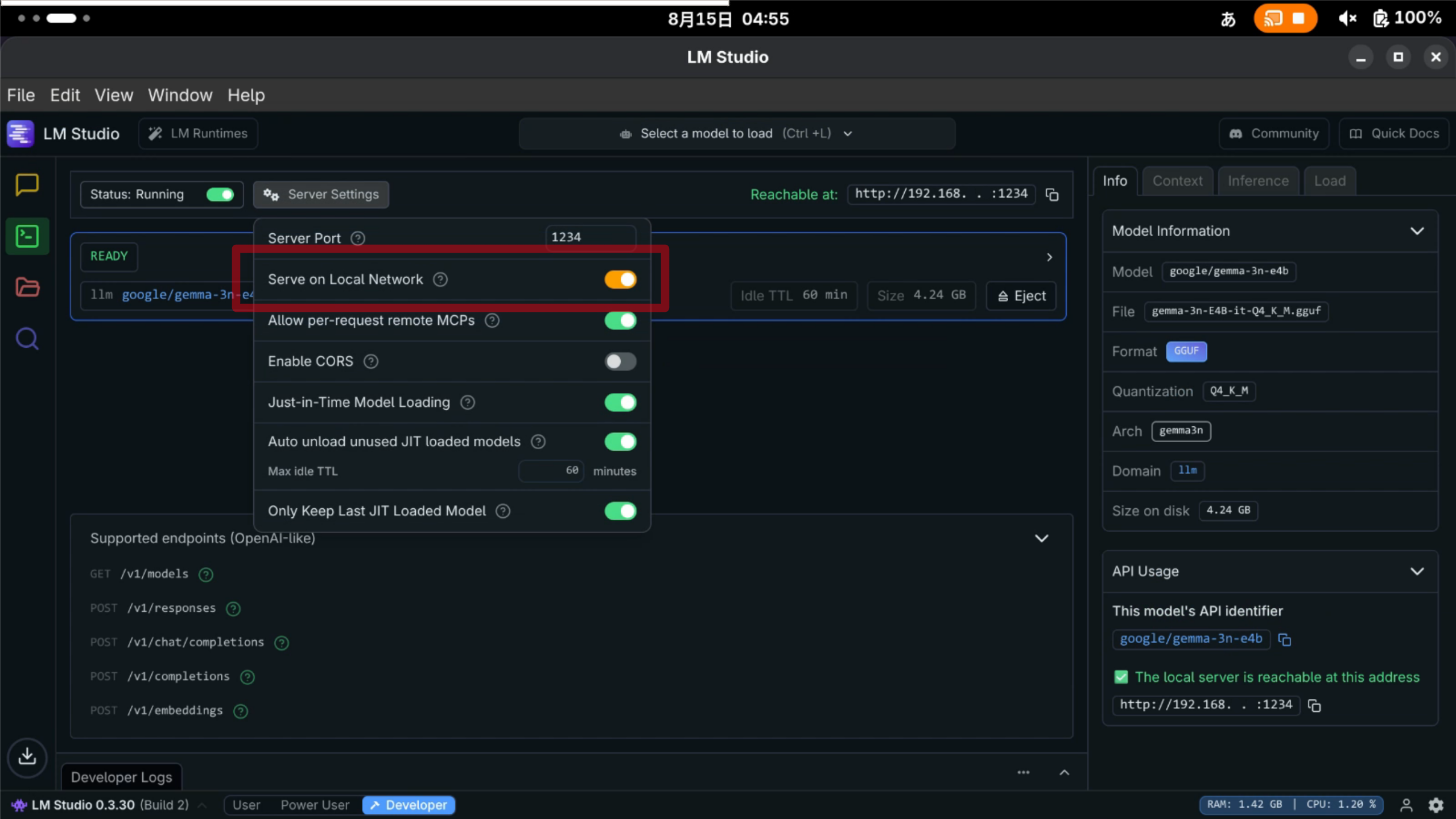The height and width of the screenshot is (819, 1456).
Task: Switch to the Context tab
Action: click(1177, 181)
